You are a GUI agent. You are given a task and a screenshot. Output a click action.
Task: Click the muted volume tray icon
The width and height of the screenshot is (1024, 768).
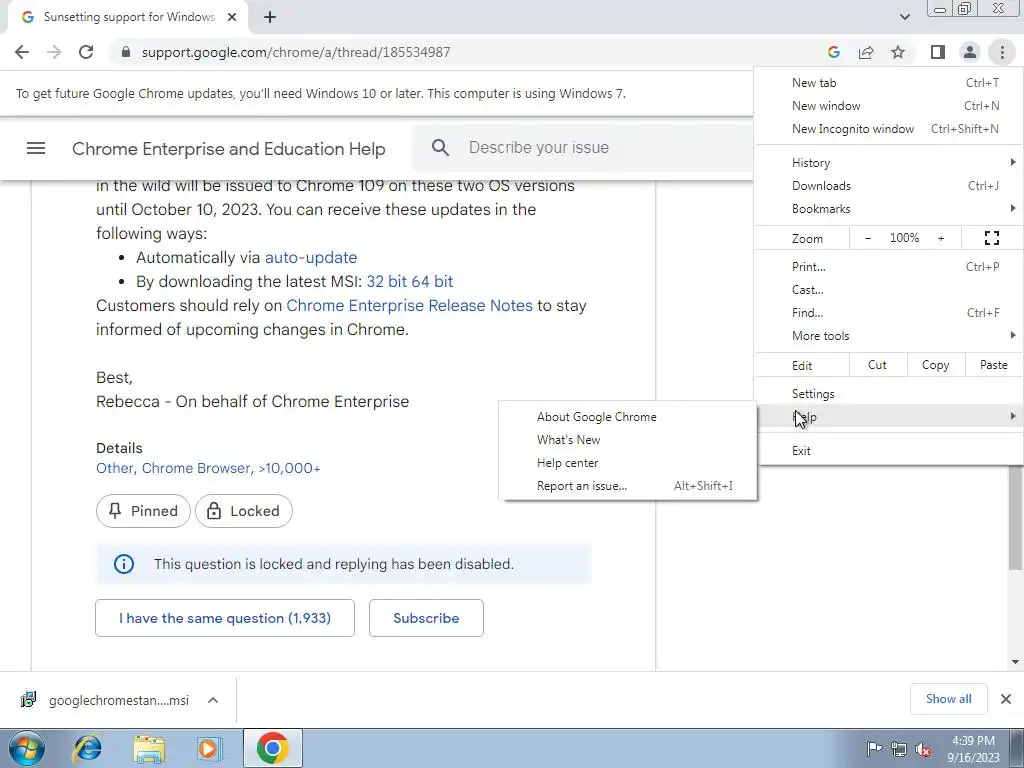tap(922, 749)
